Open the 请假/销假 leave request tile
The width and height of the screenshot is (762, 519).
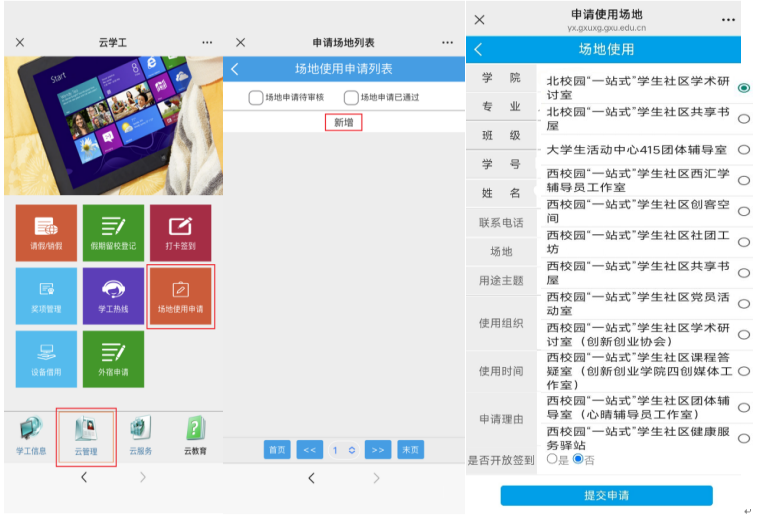[x=46, y=232]
